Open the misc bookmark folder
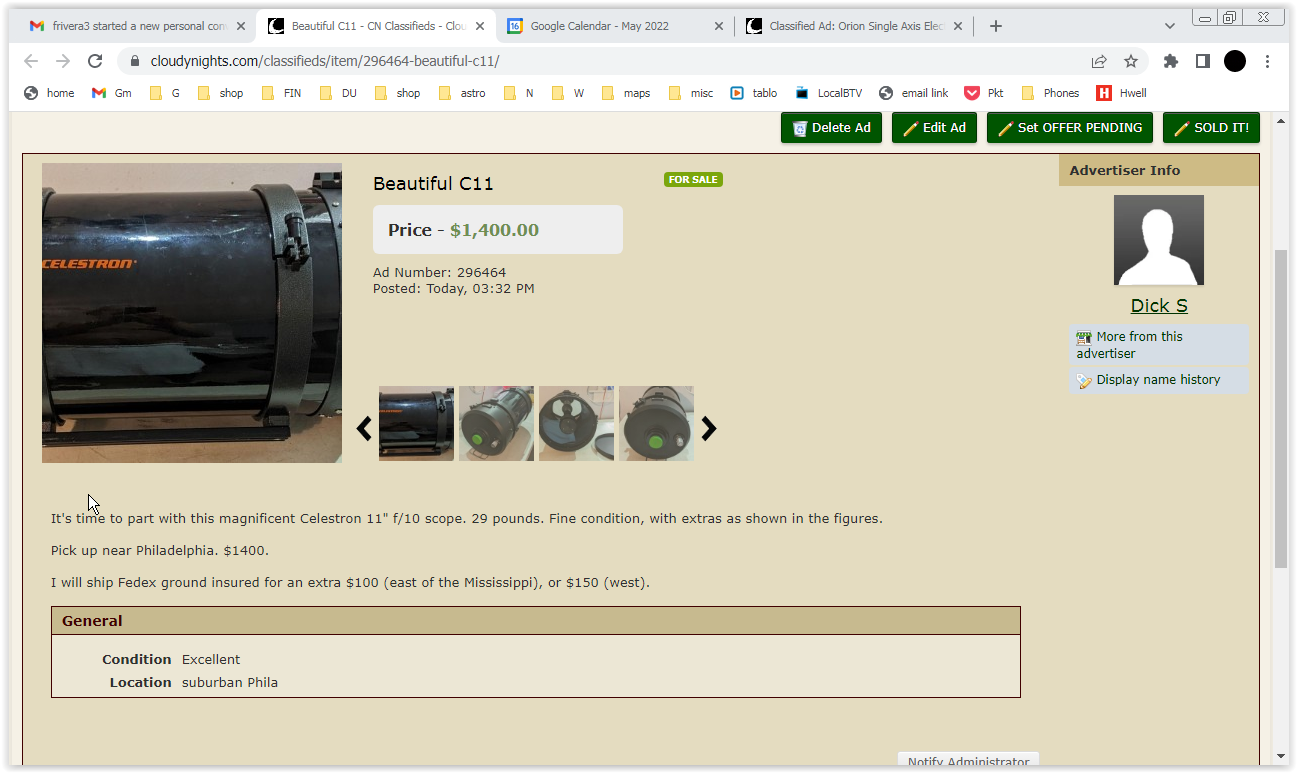Viewport: 1297px width, 773px height. click(x=692, y=93)
